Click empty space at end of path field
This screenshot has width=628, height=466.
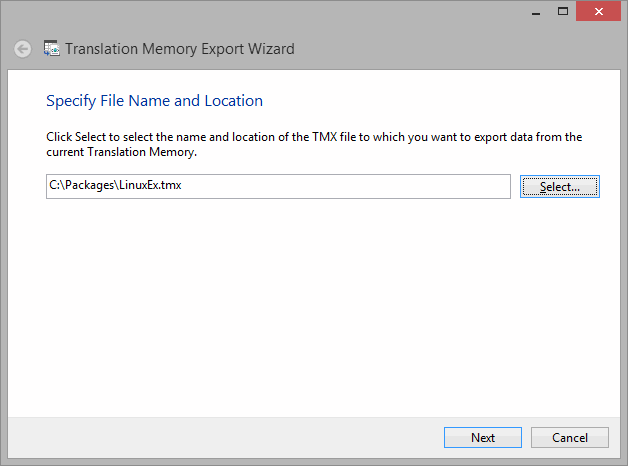pos(344,186)
